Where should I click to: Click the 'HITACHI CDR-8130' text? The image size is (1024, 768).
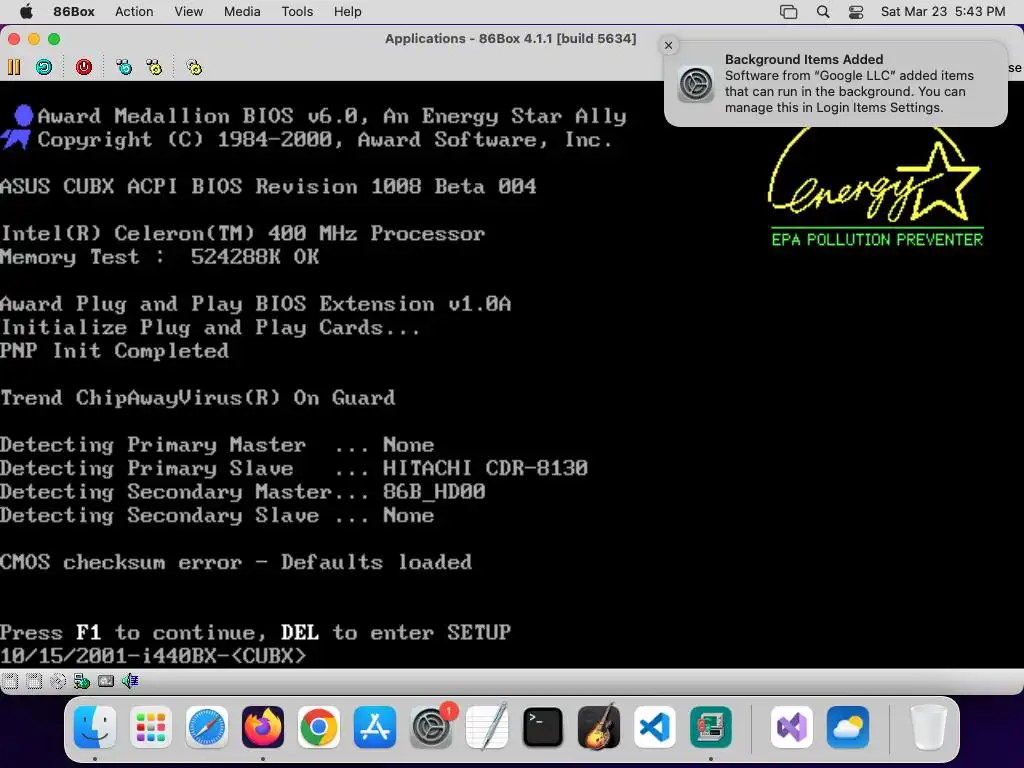point(485,468)
